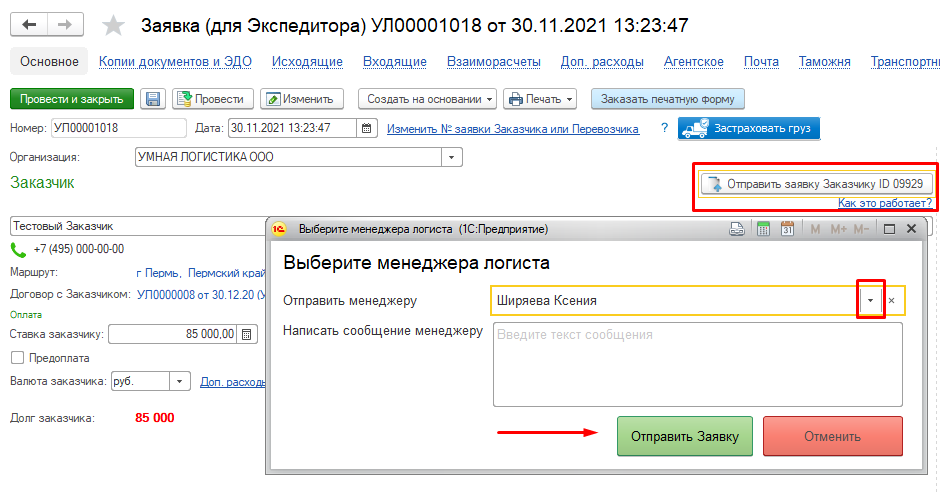This screenshot has height=495, width=940.
Task: Maximize the Выберите менеджера логиста dialog
Action: (x=889, y=229)
